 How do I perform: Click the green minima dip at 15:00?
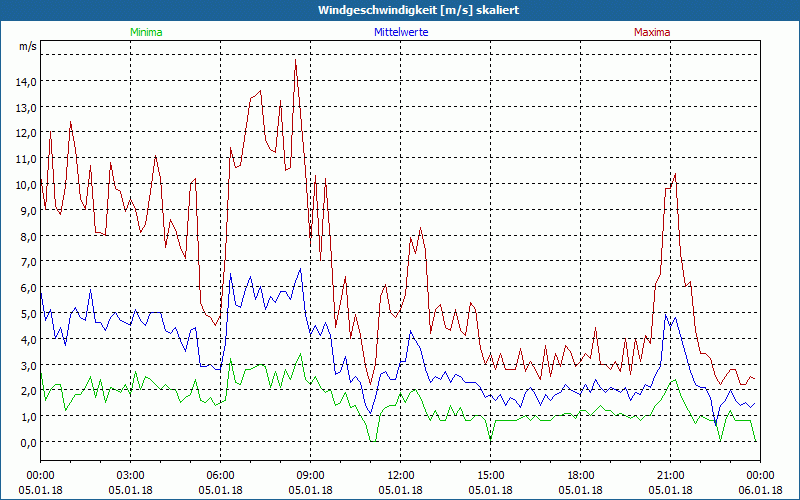pyautogui.click(x=490, y=438)
